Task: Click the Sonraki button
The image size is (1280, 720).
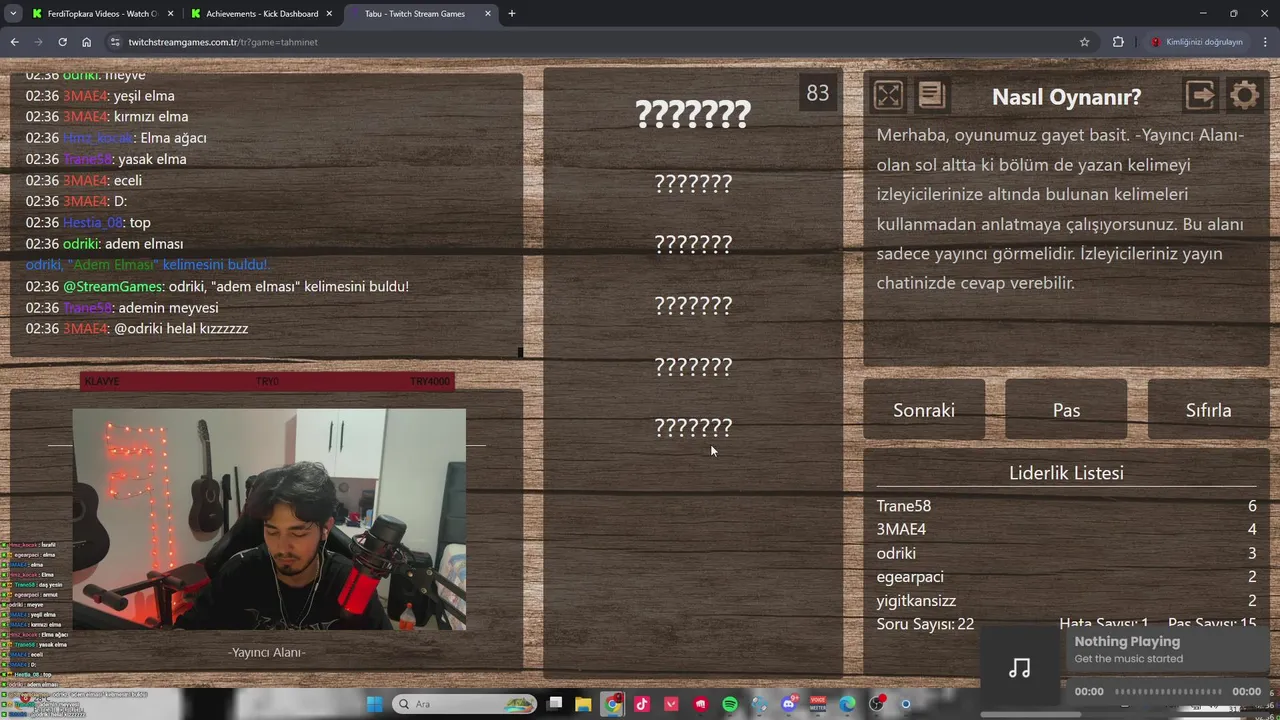Action: pos(924,410)
